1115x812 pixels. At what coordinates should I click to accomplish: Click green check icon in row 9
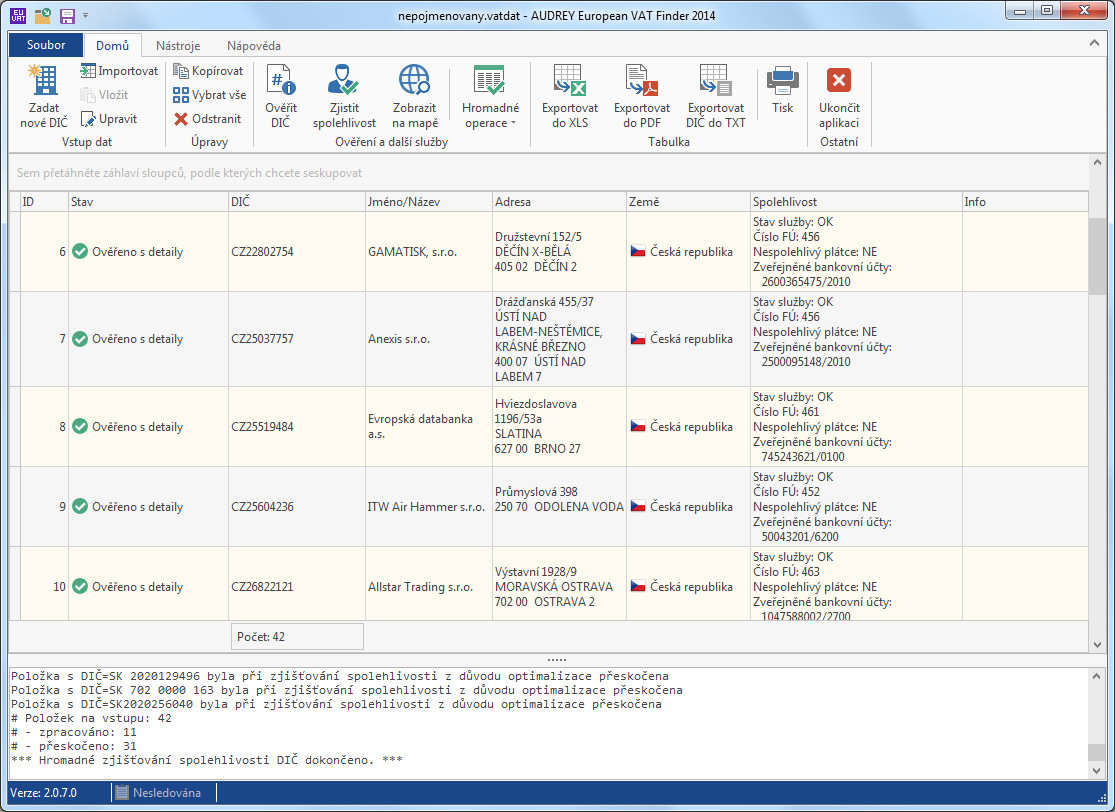tap(80, 506)
